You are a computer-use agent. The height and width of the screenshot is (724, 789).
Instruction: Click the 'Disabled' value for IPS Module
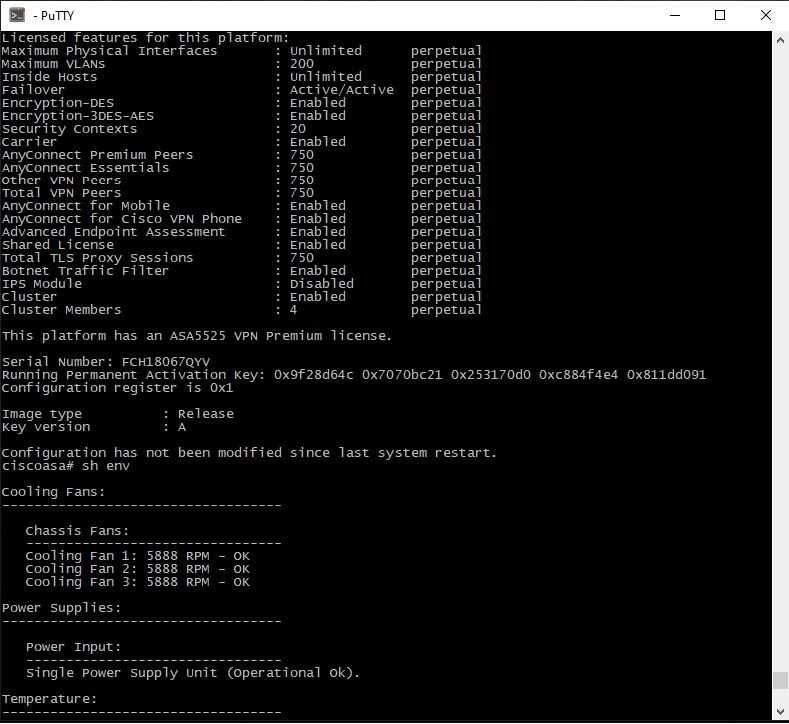pyautogui.click(x=322, y=284)
